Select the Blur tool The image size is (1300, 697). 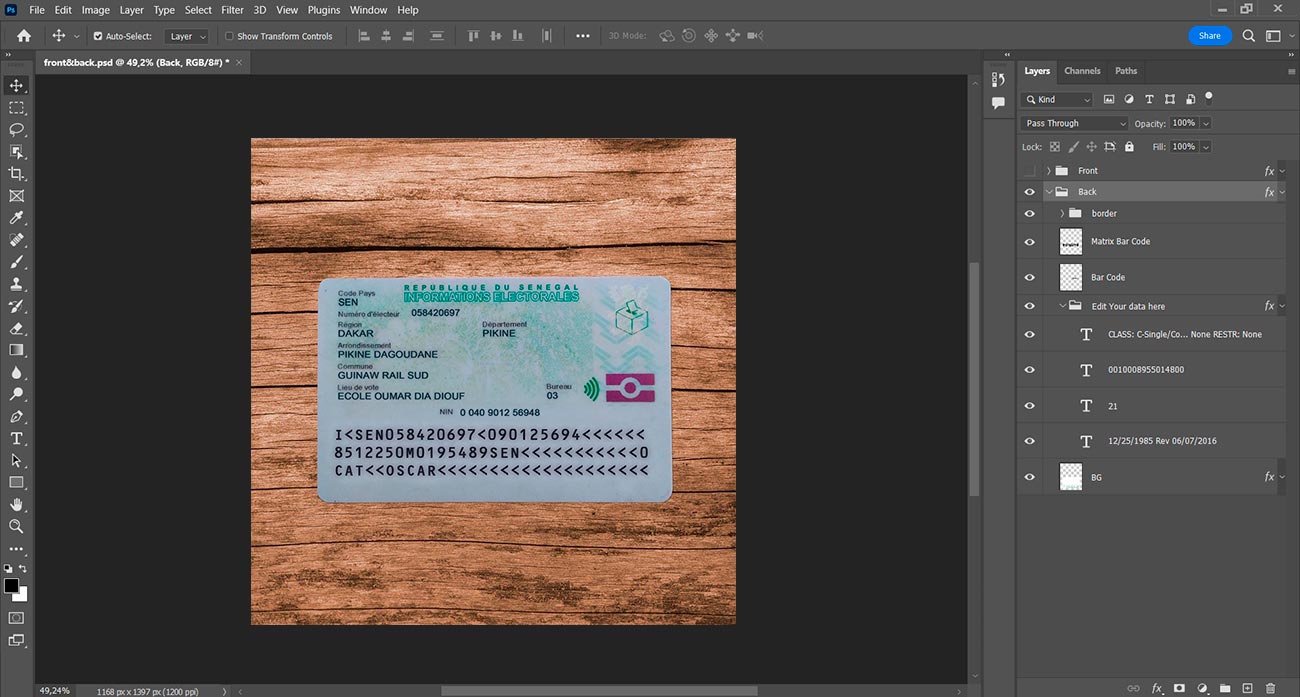(16, 372)
